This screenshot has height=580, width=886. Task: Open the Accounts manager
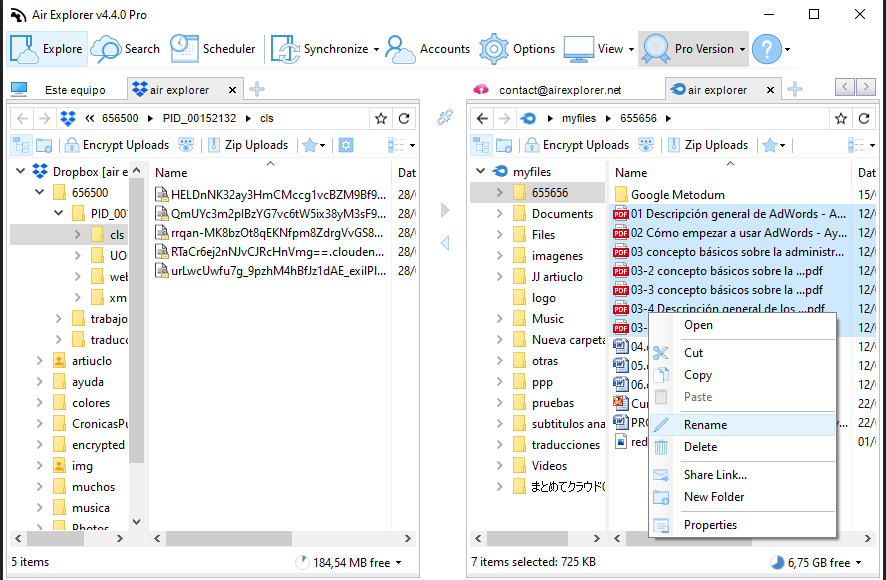pos(428,49)
